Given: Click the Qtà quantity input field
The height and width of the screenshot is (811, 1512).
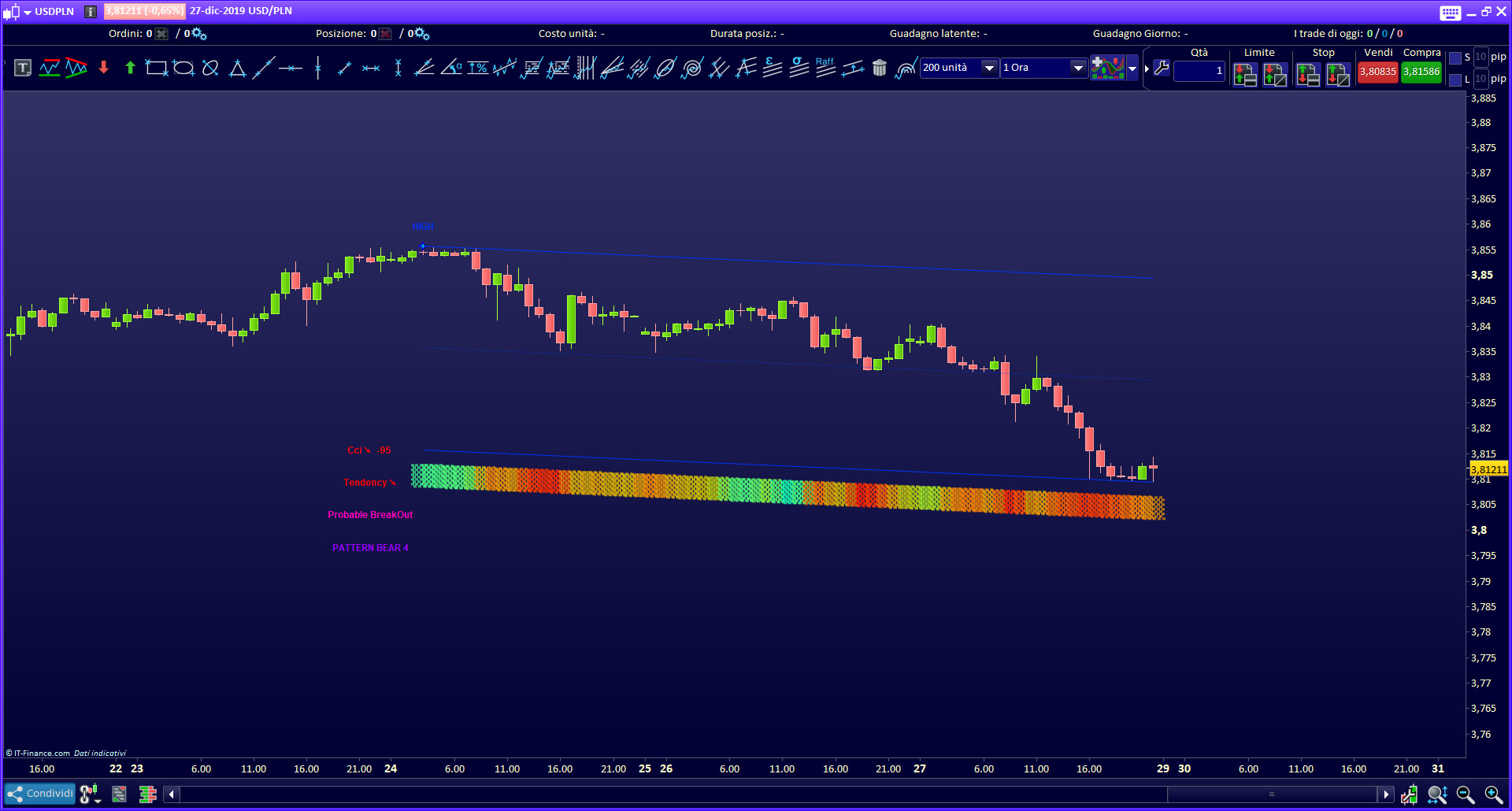Looking at the screenshot, I should [1199, 71].
